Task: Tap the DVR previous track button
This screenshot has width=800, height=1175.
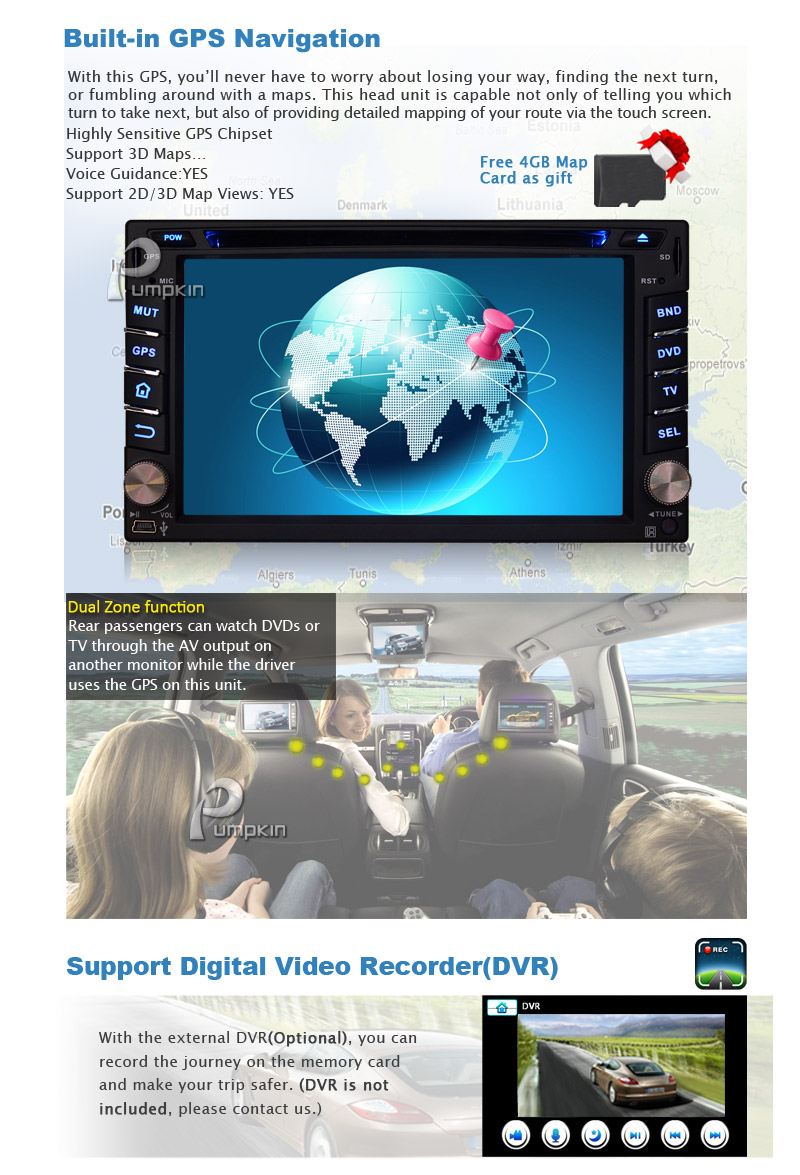Action: coord(675,1135)
